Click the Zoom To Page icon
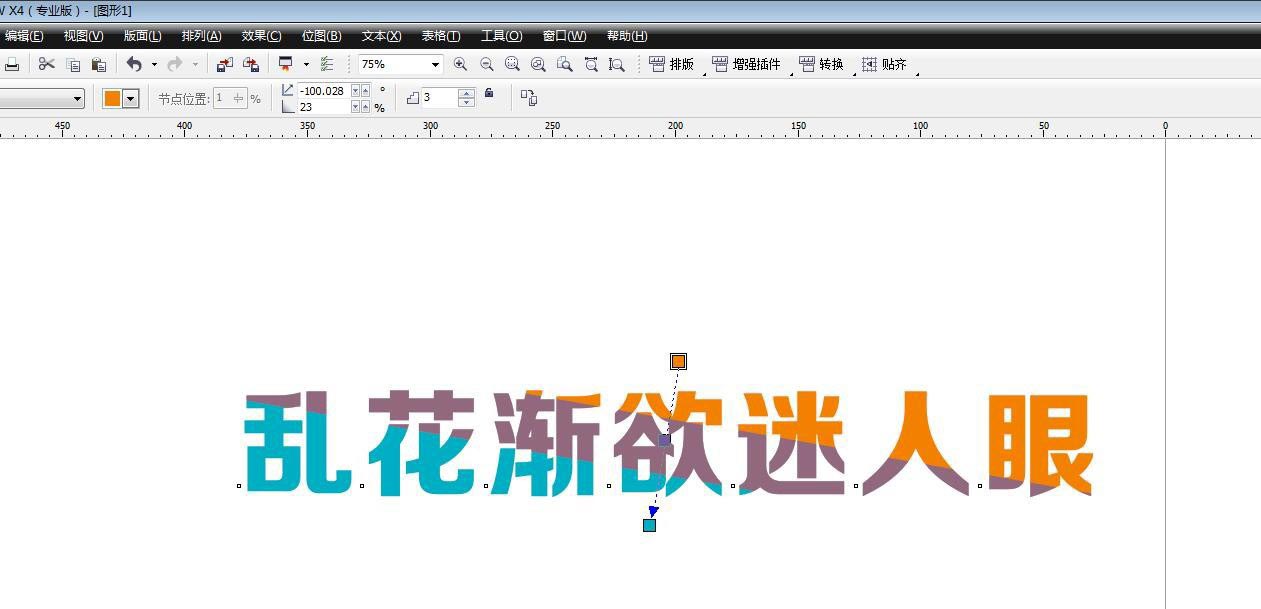The image size is (1261, 609). point(565,63)
